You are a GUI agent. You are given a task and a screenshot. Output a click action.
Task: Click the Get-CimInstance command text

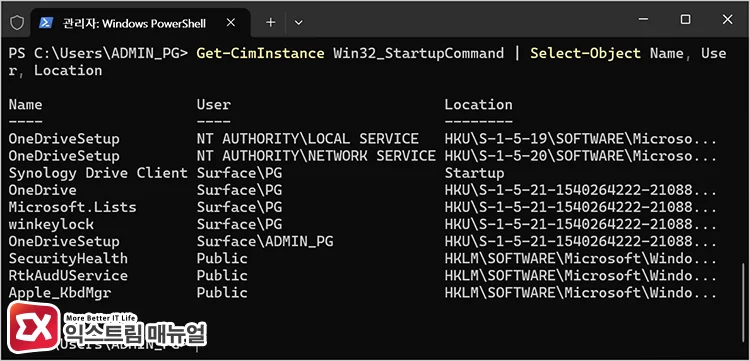point(260,53)
